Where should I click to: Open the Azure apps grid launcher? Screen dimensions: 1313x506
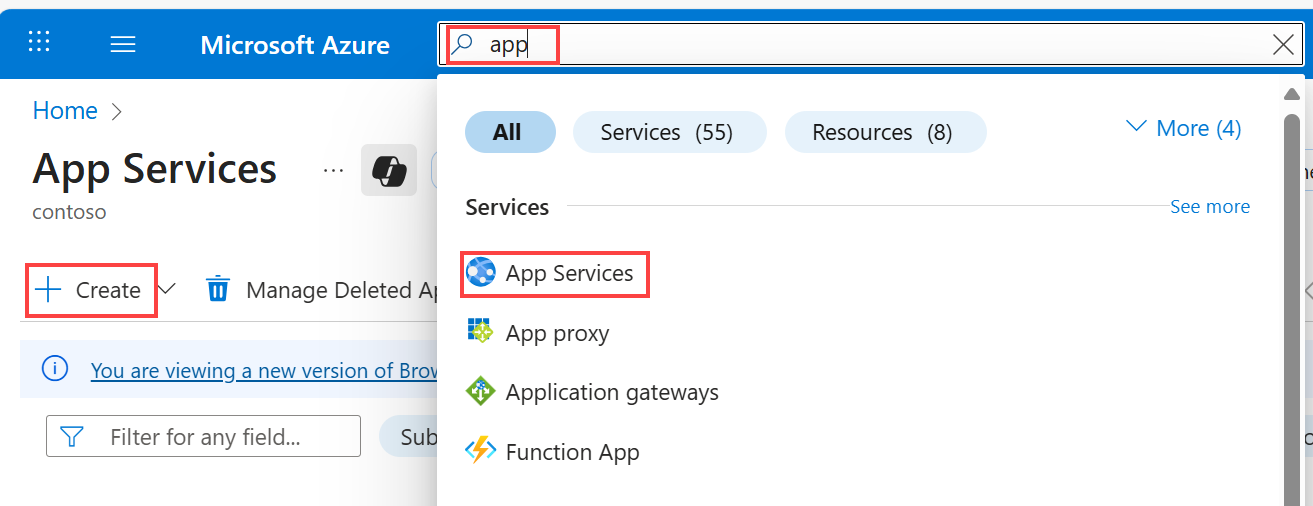point(39,42)
